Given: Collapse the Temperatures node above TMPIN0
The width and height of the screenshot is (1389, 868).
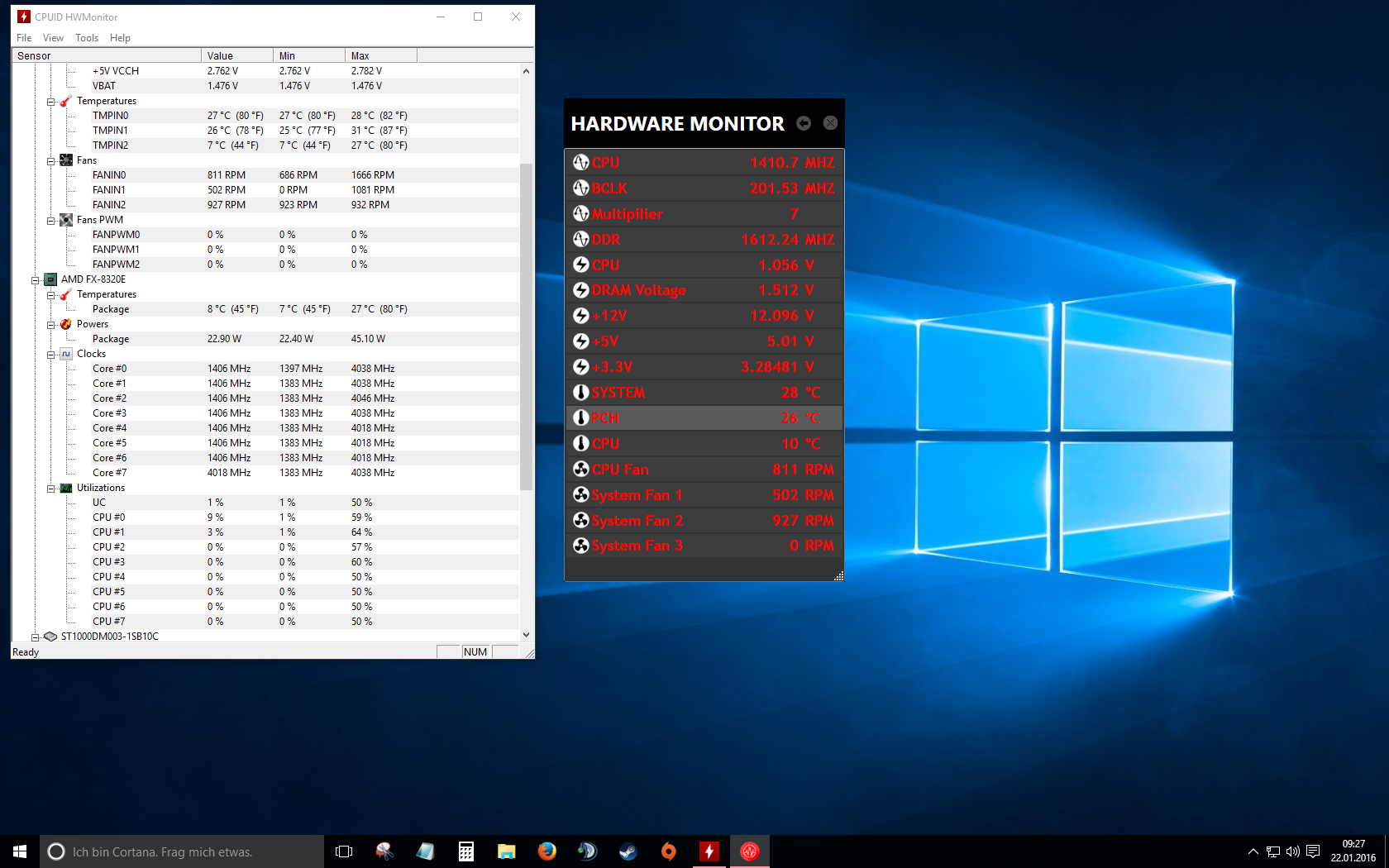Looking at the screenshot, I should 50,102.
